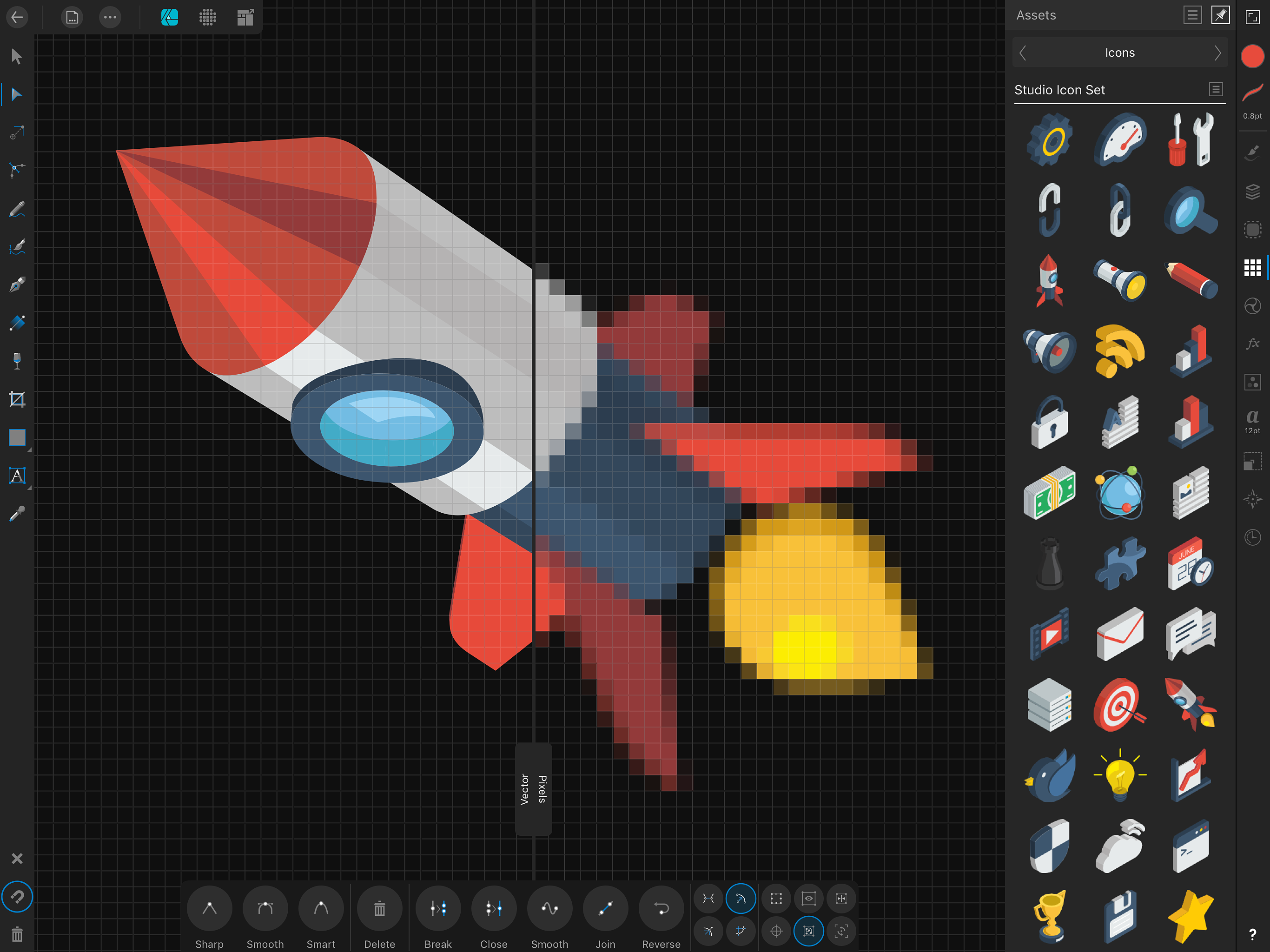Open the History clock panel
Image resolution: width=1270 pixels, height=952 pixels.
pyautogui.click(x=1252, y=537)
